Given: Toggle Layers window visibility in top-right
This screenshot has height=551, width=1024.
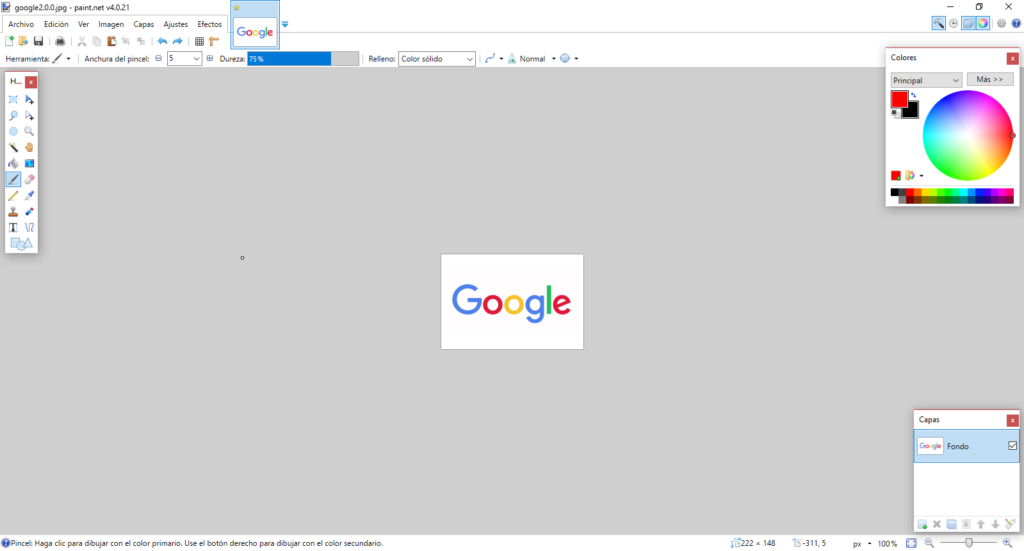Looking at the screenshot, I should point(968,24).
